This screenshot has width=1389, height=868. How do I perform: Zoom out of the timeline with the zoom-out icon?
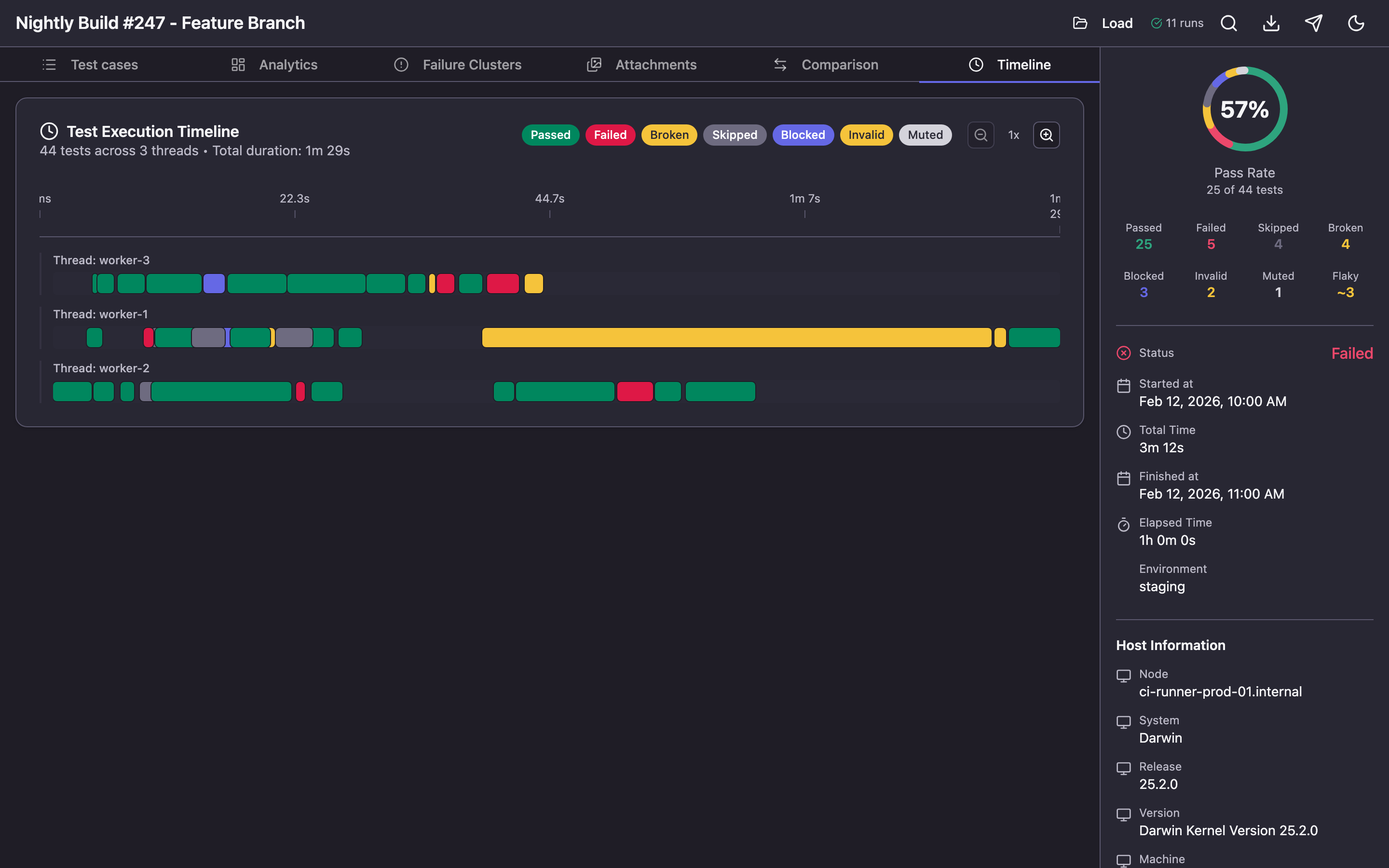981,135
